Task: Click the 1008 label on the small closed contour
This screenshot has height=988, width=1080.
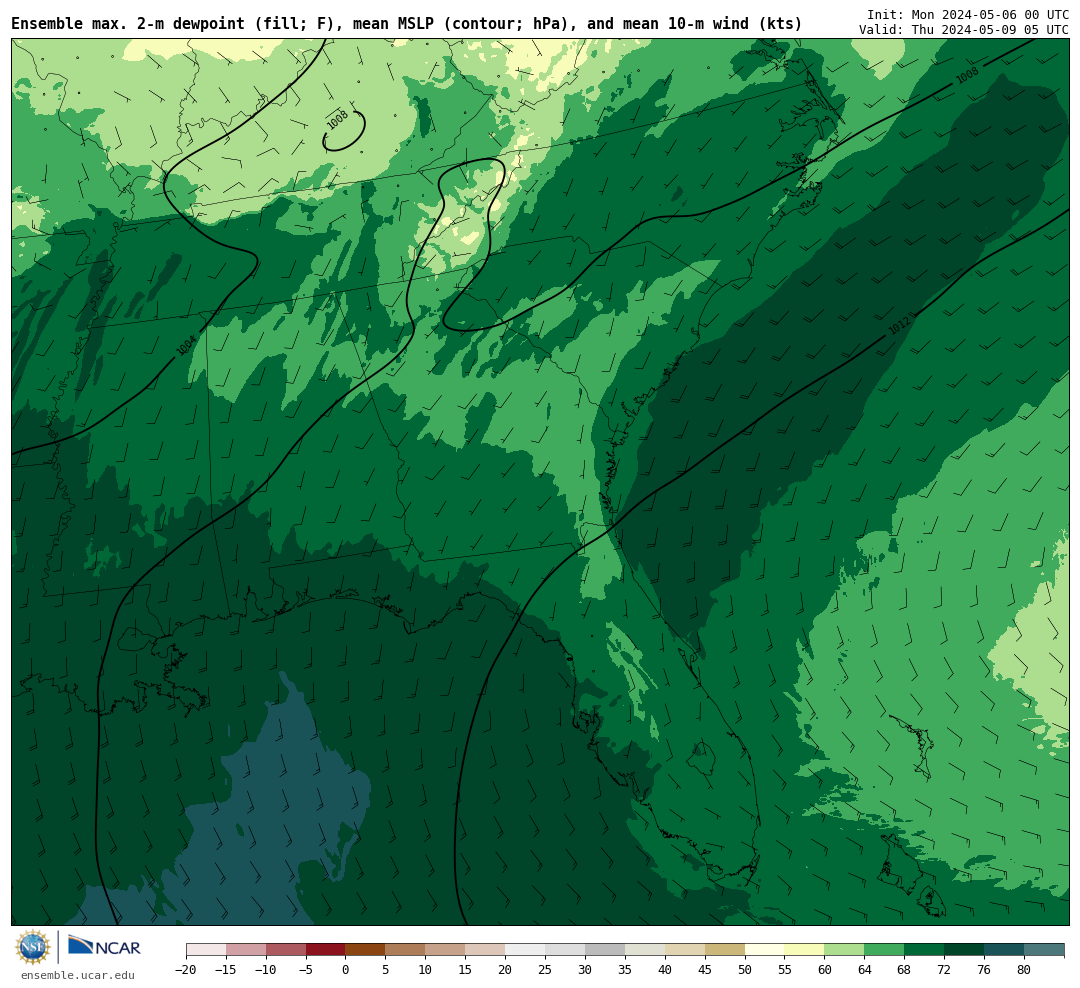Action: [x=337, y=120]
